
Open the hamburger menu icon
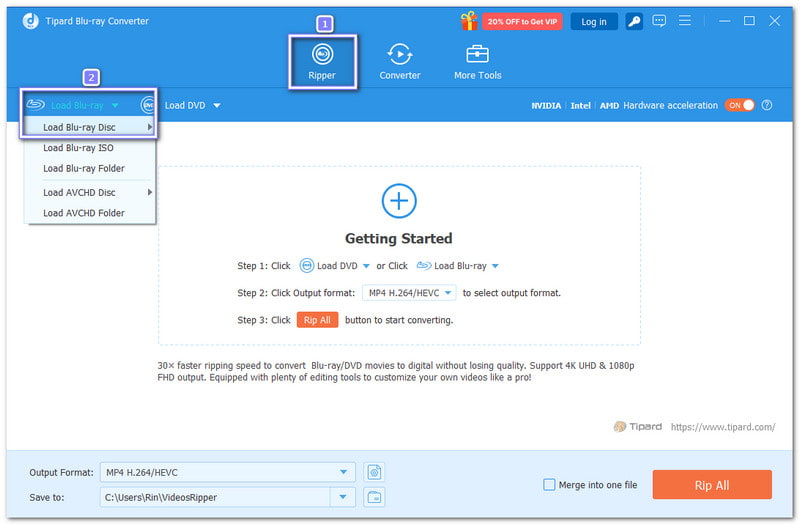point(685,21)
